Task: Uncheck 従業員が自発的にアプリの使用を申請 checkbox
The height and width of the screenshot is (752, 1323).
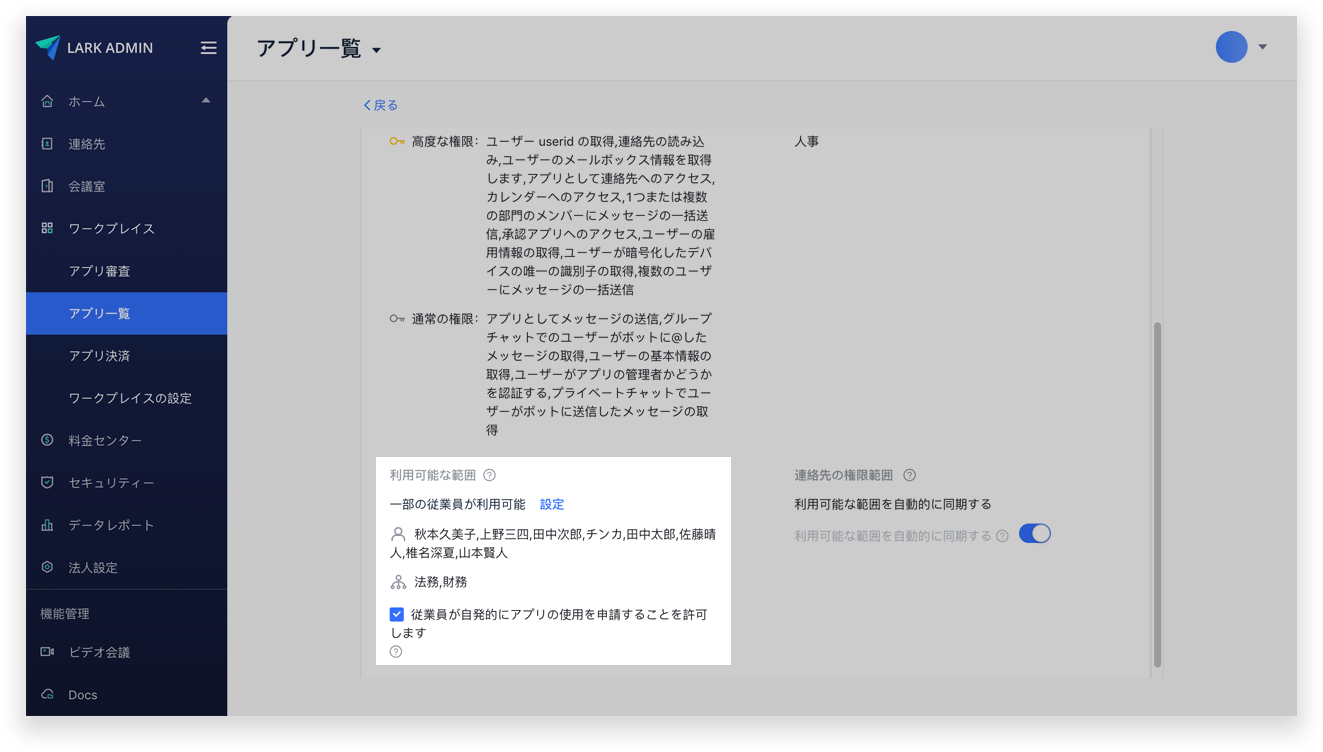Action: pyautogui.click(x=397, y=614)
